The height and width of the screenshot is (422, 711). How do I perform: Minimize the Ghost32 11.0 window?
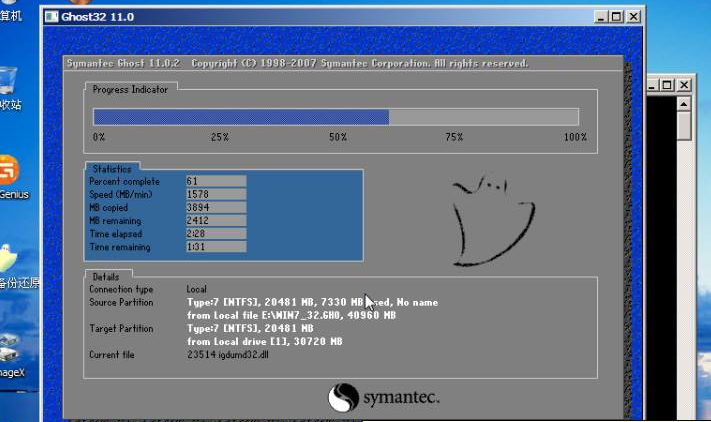[x=601, y=17]
